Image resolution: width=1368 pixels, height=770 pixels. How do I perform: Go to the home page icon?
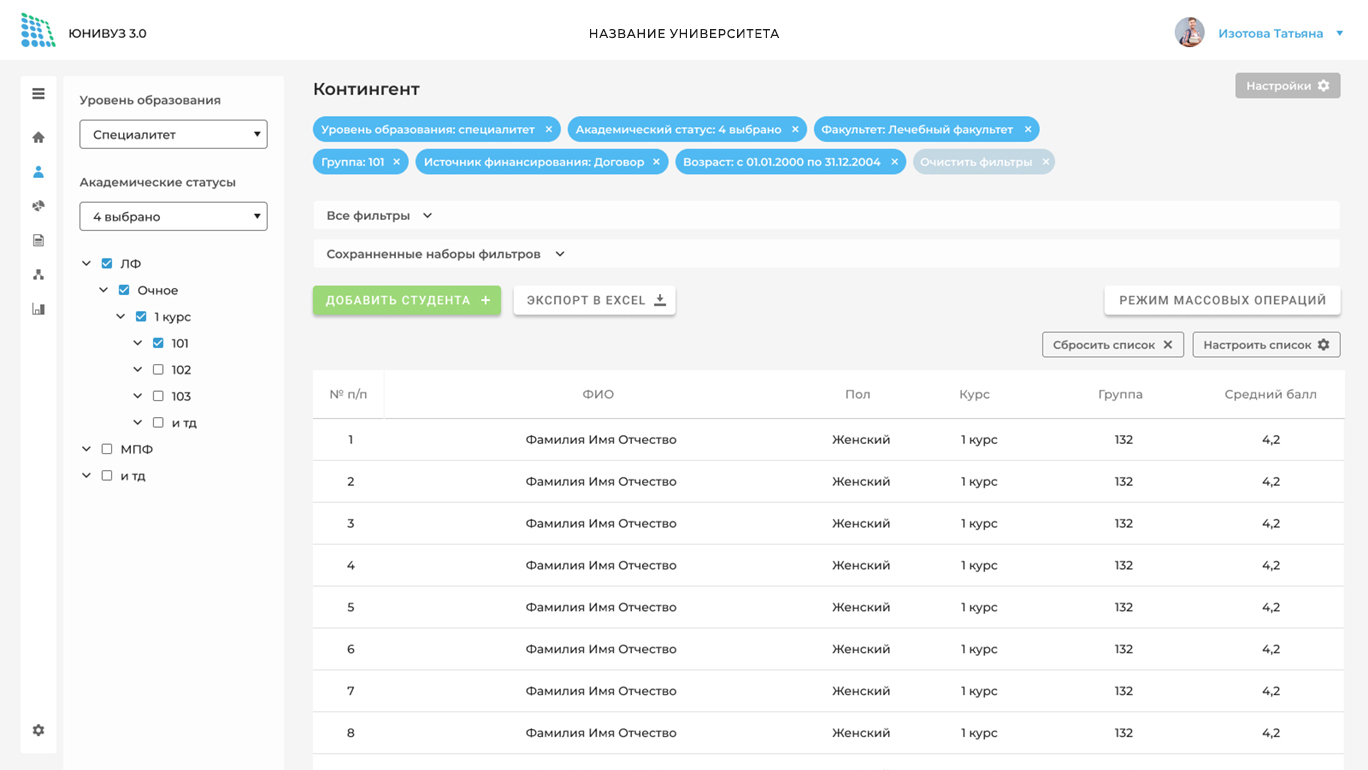(x=38, y=137)
